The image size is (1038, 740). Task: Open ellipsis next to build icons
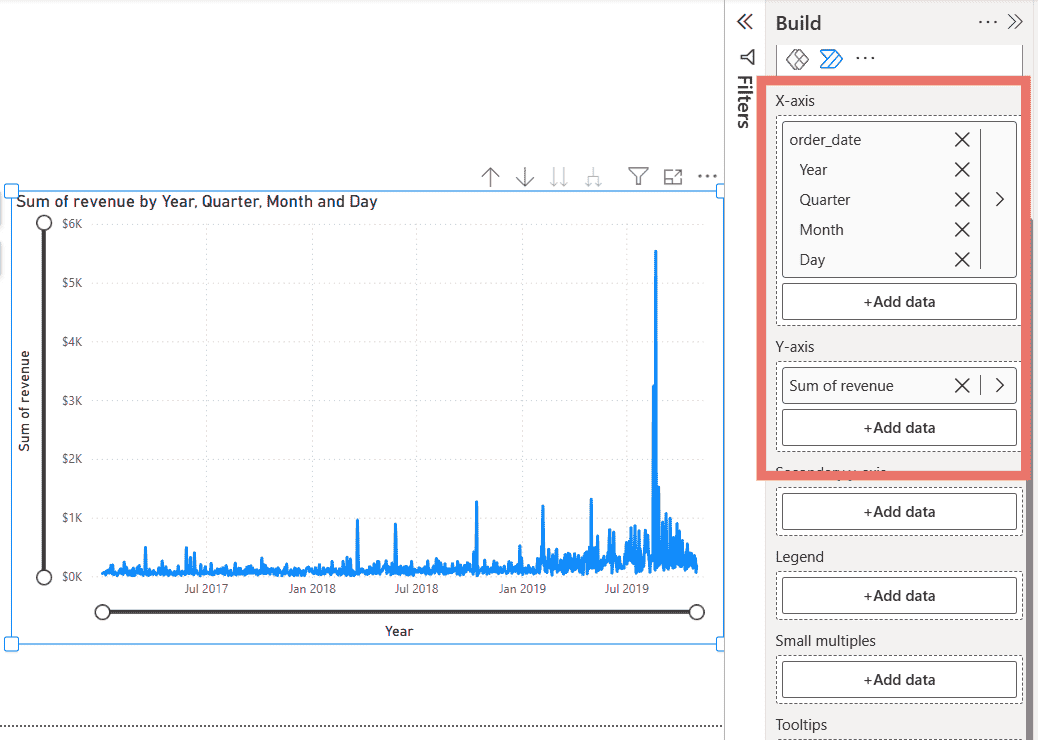(x=865, y=58)
